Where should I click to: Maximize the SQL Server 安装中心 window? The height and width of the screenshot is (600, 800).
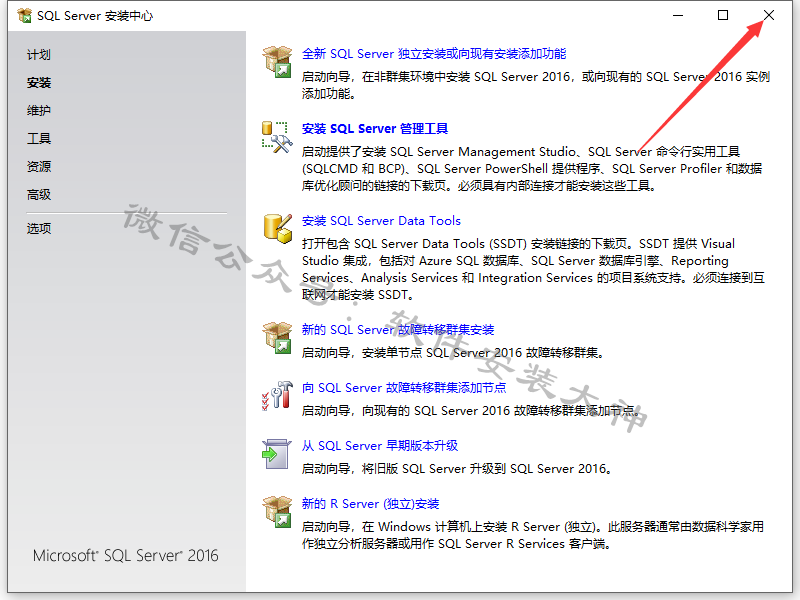pos(723,15)
